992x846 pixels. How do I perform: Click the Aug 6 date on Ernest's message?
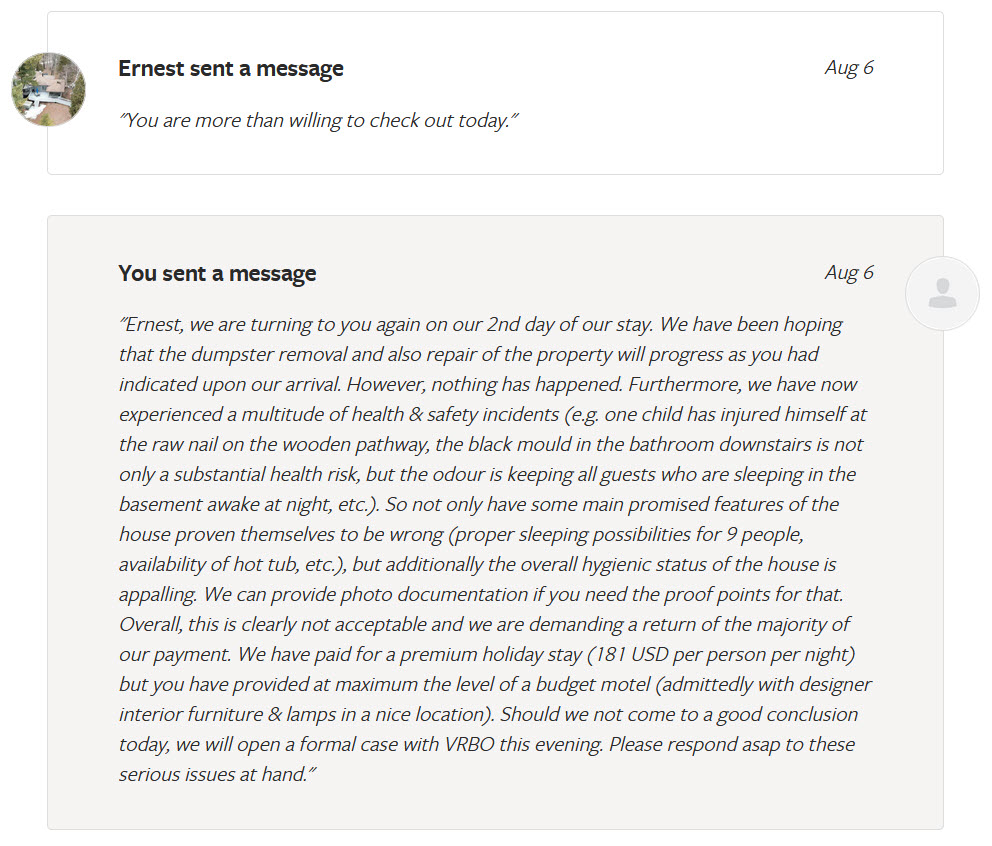click(x=848, y=67)
